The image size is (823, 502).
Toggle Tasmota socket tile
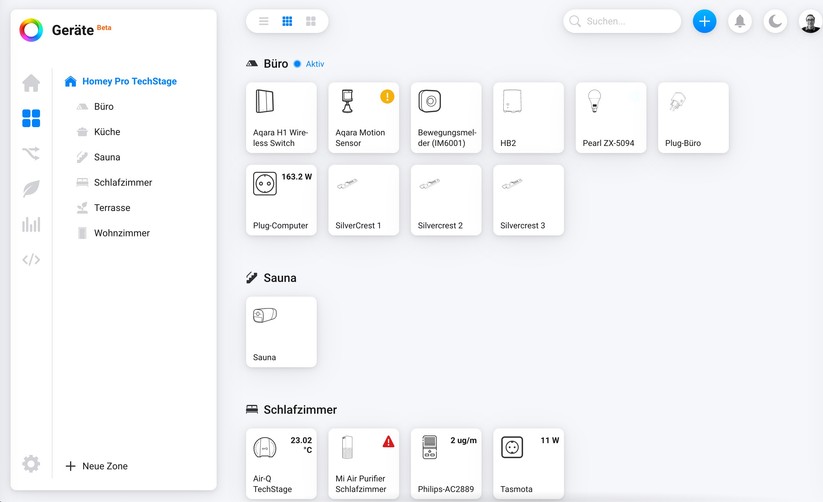529,464
